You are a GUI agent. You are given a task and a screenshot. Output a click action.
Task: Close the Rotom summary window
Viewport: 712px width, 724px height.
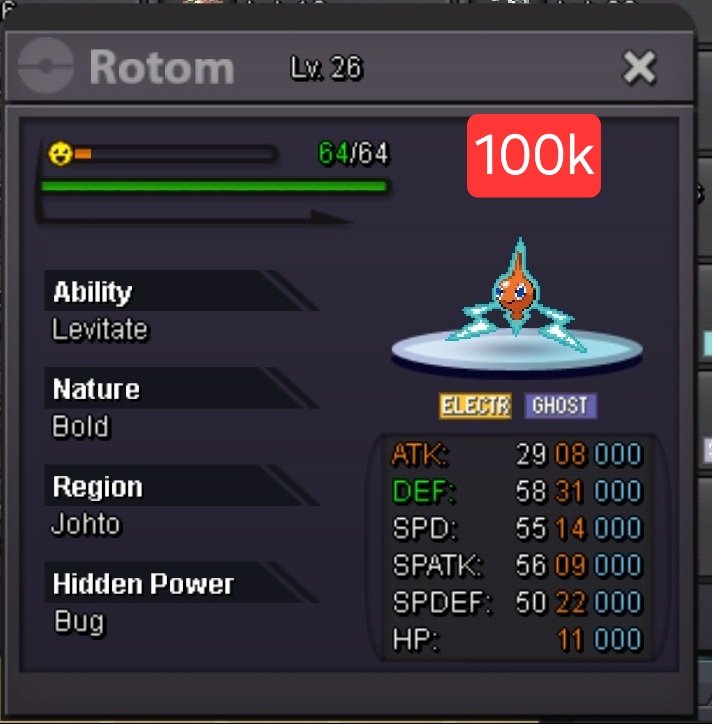(639, 68)
